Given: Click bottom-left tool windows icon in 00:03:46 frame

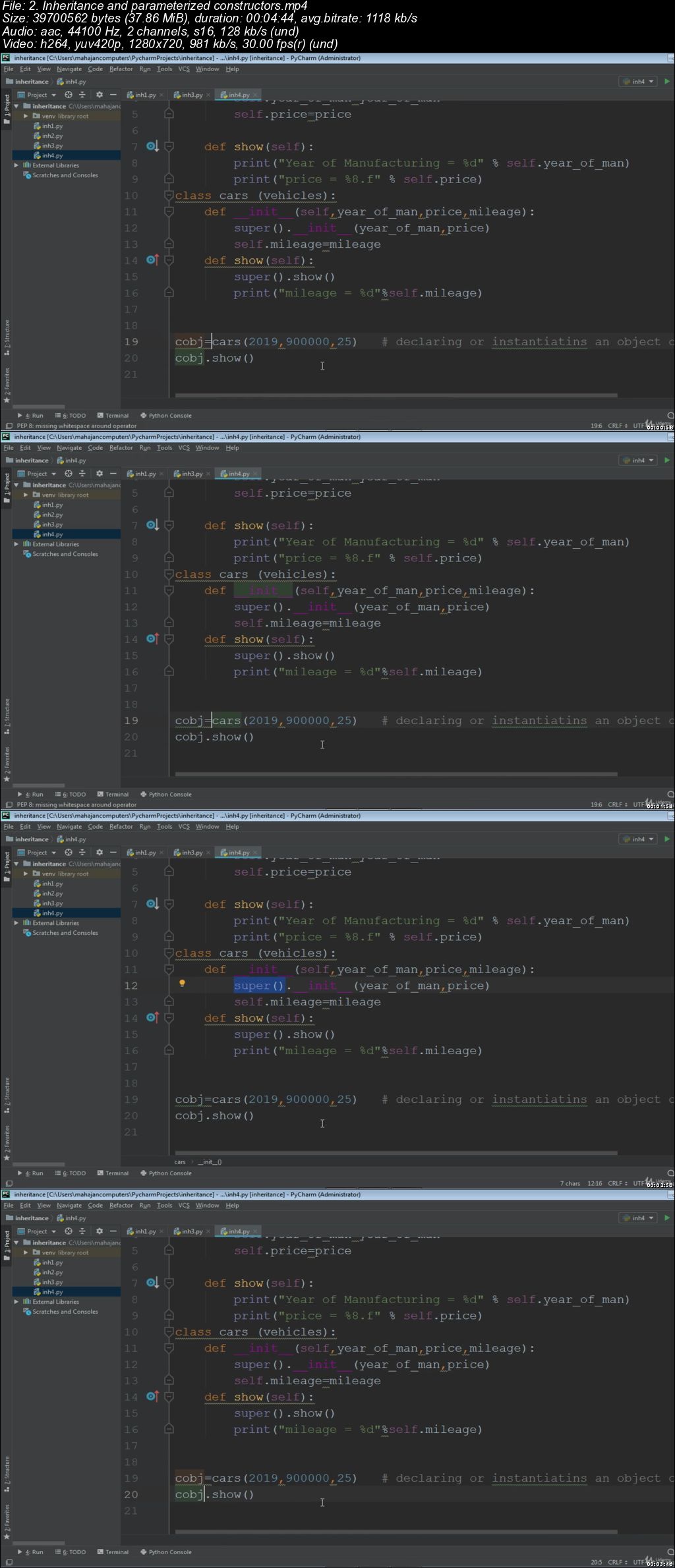Looking at the screenshot, I should click(x=9, y=1562).
